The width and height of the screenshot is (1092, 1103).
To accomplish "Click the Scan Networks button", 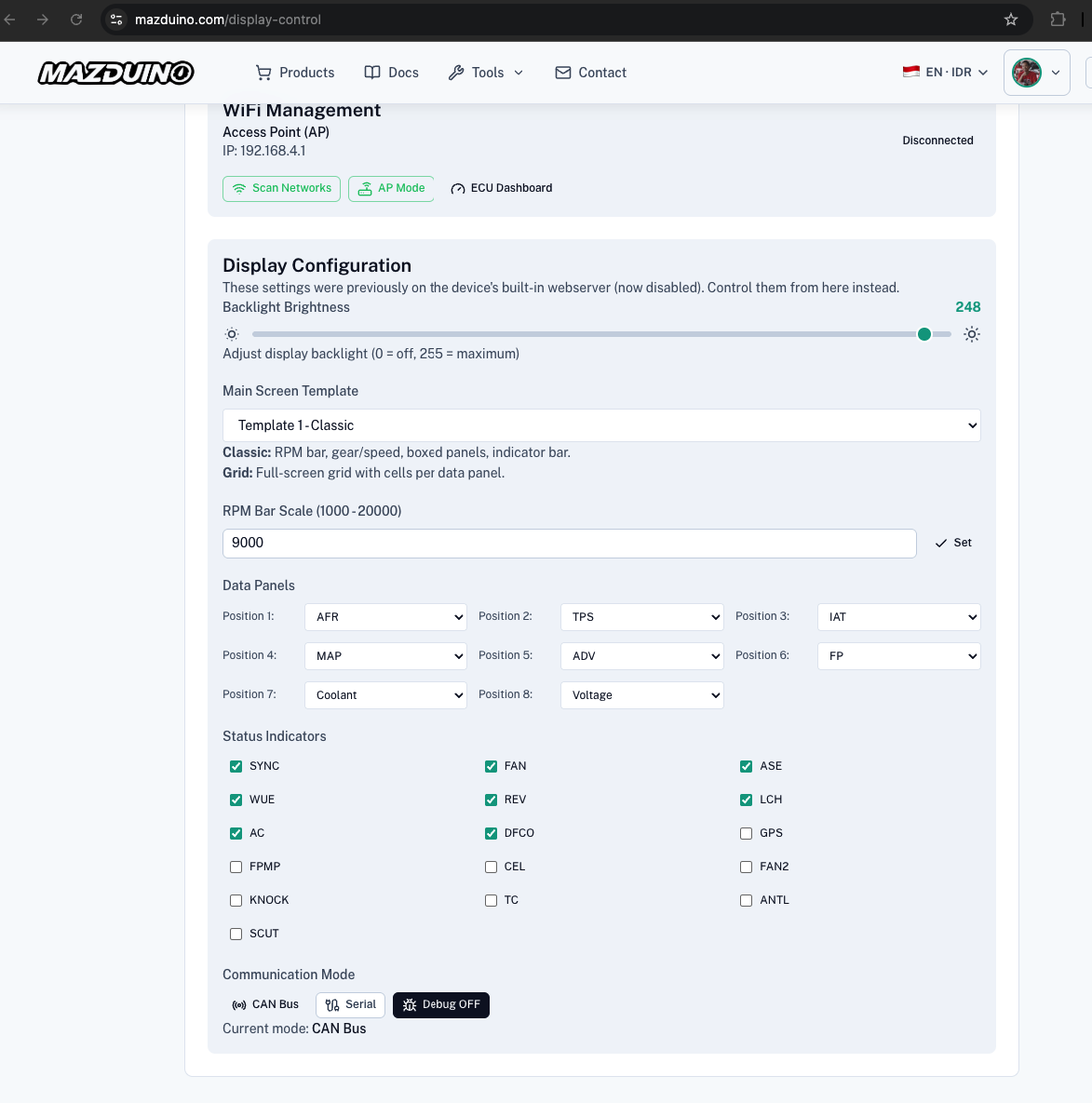I will (281, 189).
